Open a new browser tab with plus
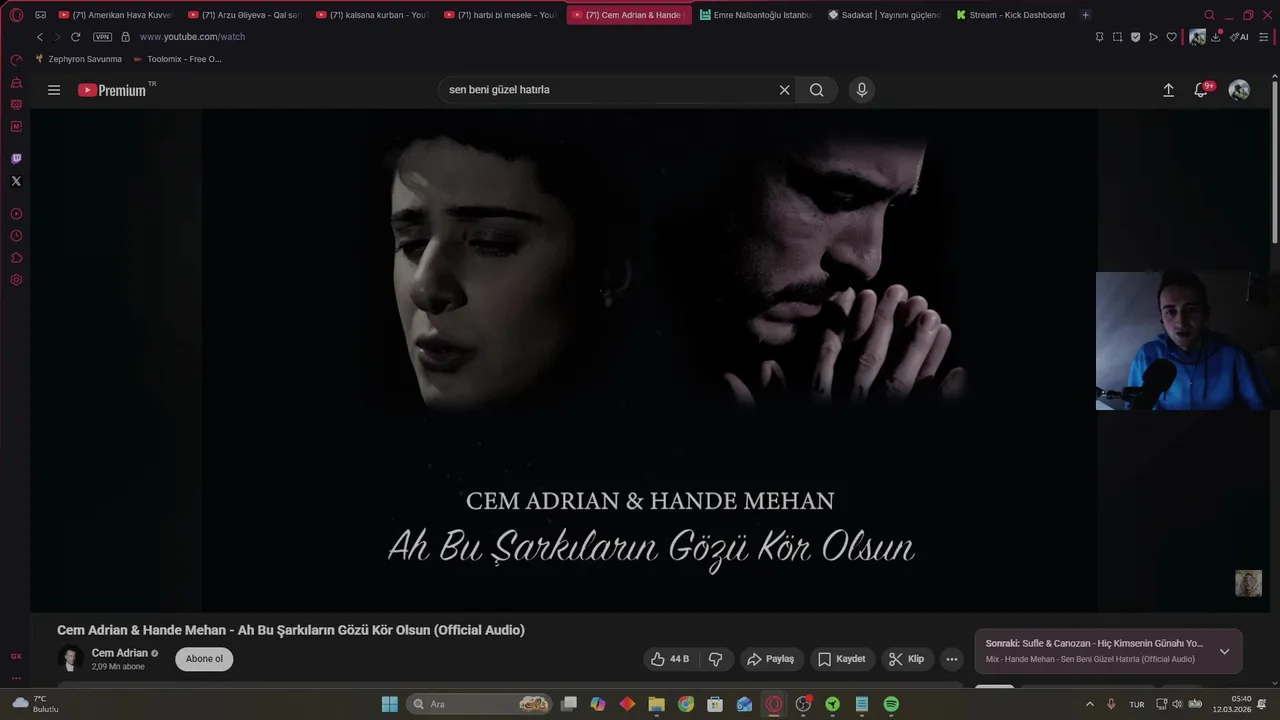 pos(1085,15)
